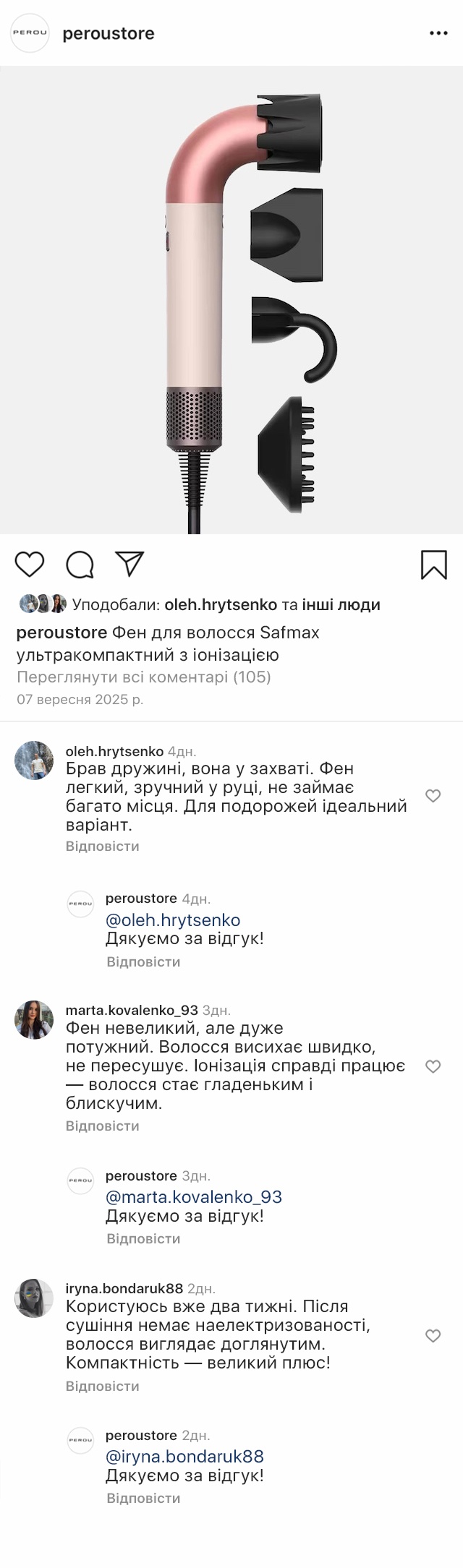This screenshot has height=1568, width=463.
Task: Reply to oleh.hrytsenko's comment
Action: [102, 846]
